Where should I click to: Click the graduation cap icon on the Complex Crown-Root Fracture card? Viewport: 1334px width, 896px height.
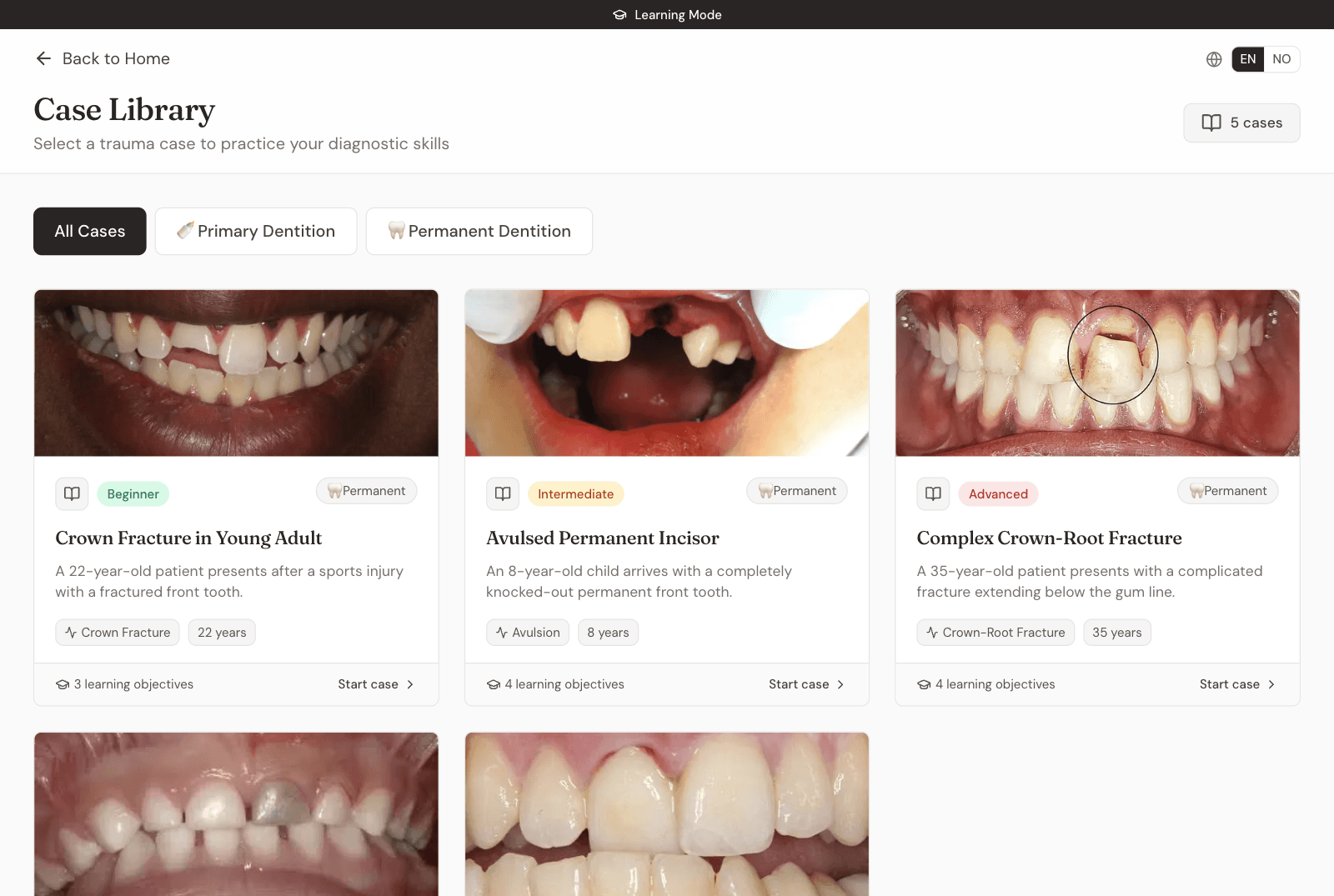(924, 684)
